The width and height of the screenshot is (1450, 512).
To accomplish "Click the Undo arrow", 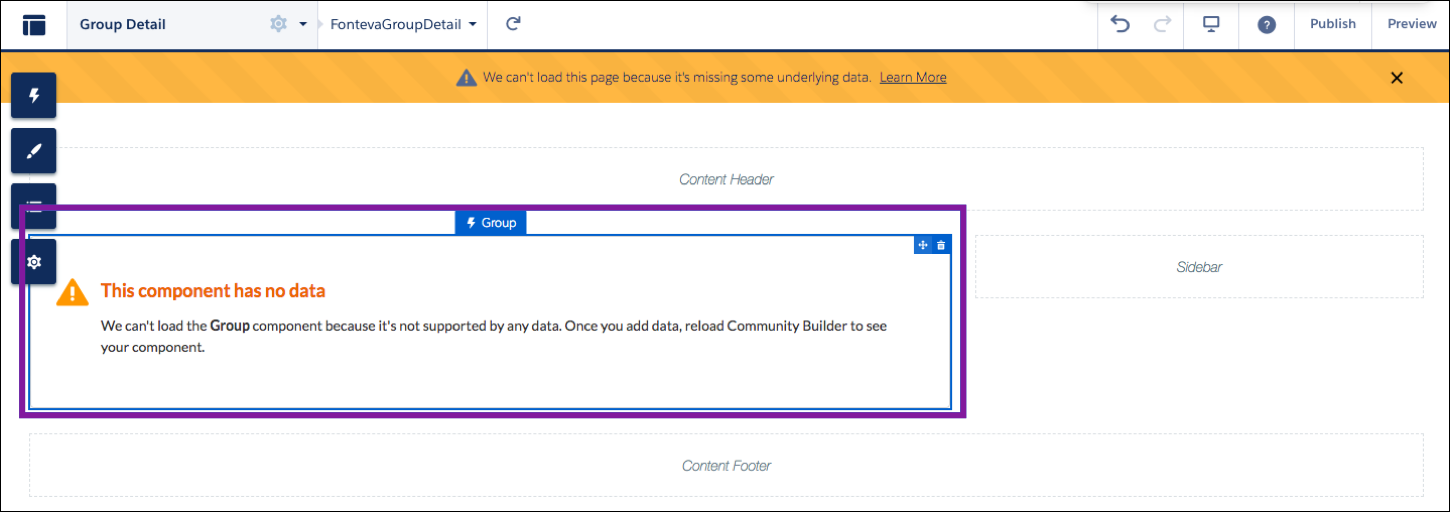I will [x=1121, y=24].
